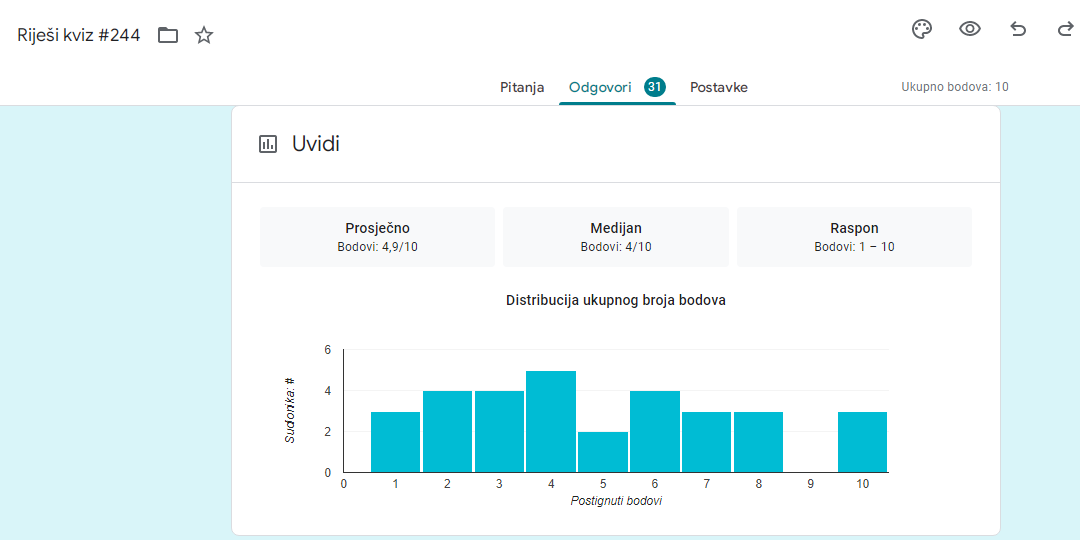Image resolution: width=1080 pixels, height=540 pixels.
Task: Click the histogram bar for score 8
Action: click(x=758, y=442)
